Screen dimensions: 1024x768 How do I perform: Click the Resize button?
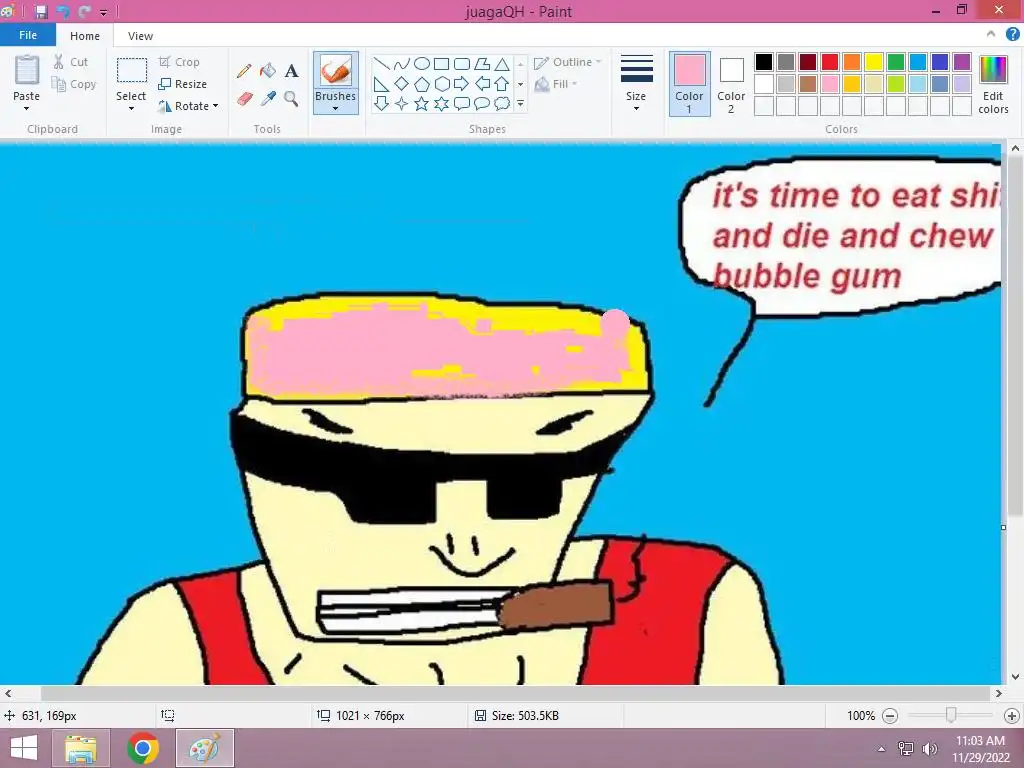point(183,84)
